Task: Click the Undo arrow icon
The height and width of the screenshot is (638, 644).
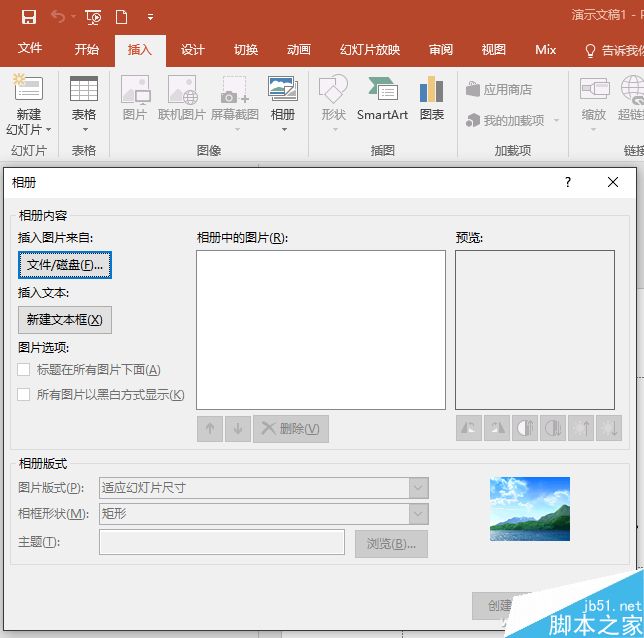Action: click(x=58, y=17)
